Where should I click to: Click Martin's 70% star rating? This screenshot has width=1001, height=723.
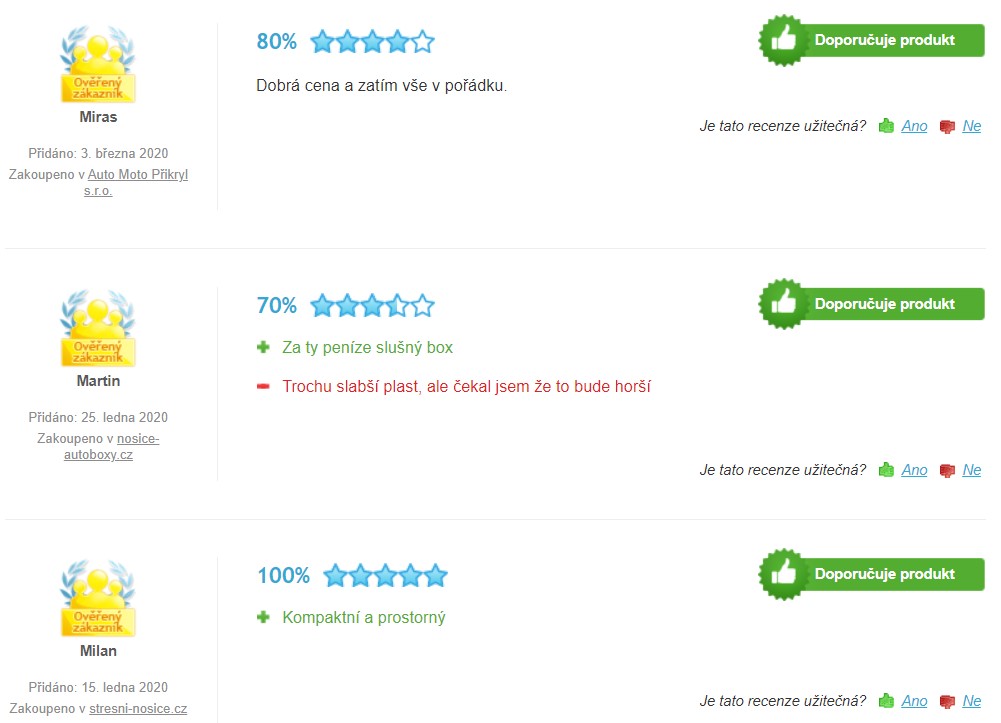pos(372,306)
